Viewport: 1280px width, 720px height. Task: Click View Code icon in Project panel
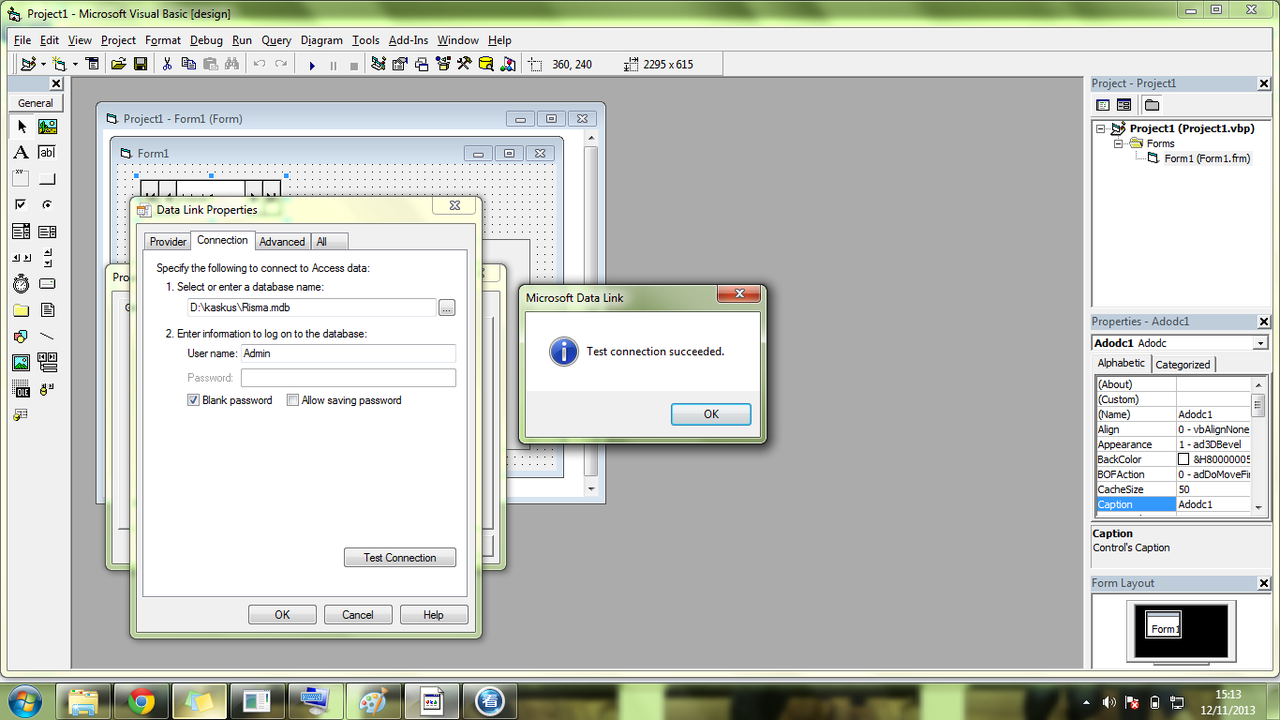coord(1103,105)
